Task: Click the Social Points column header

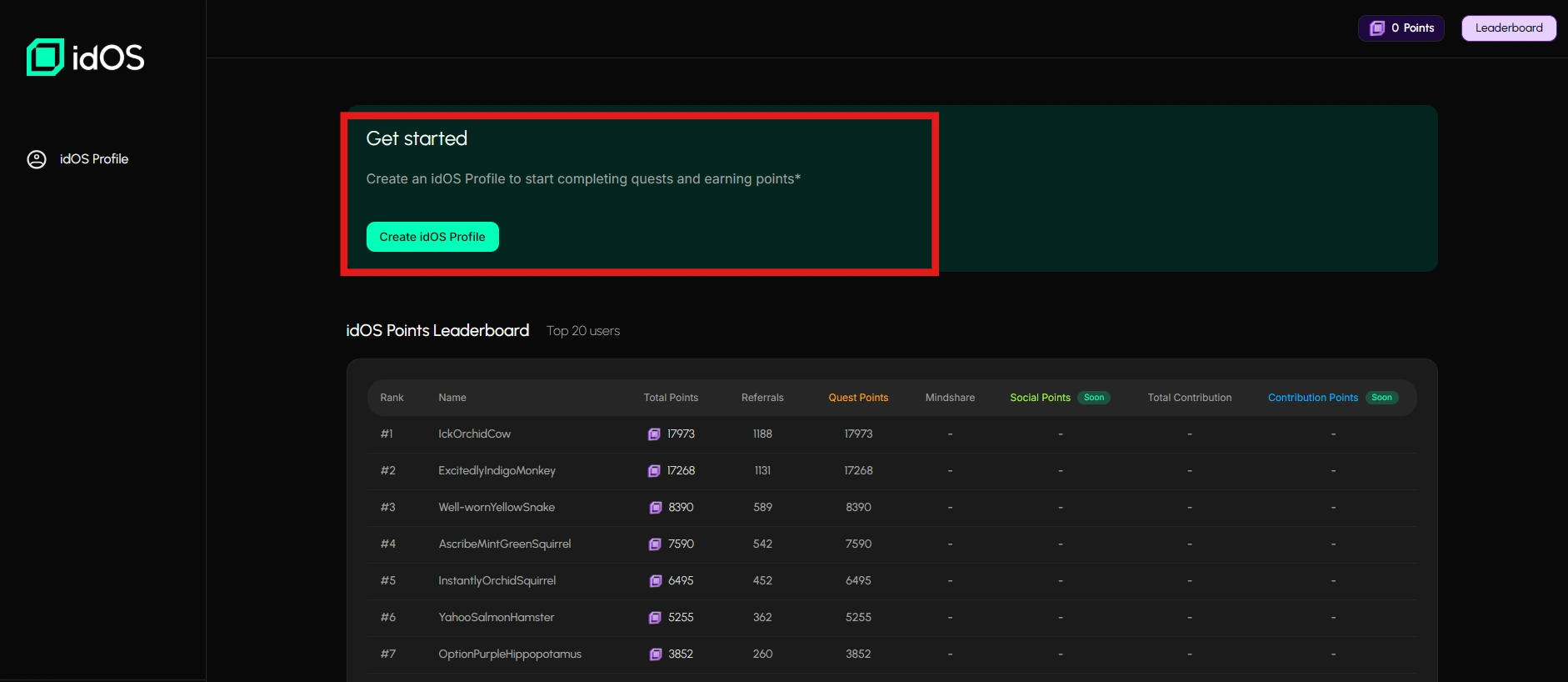Action: (x=1040, y=398)
